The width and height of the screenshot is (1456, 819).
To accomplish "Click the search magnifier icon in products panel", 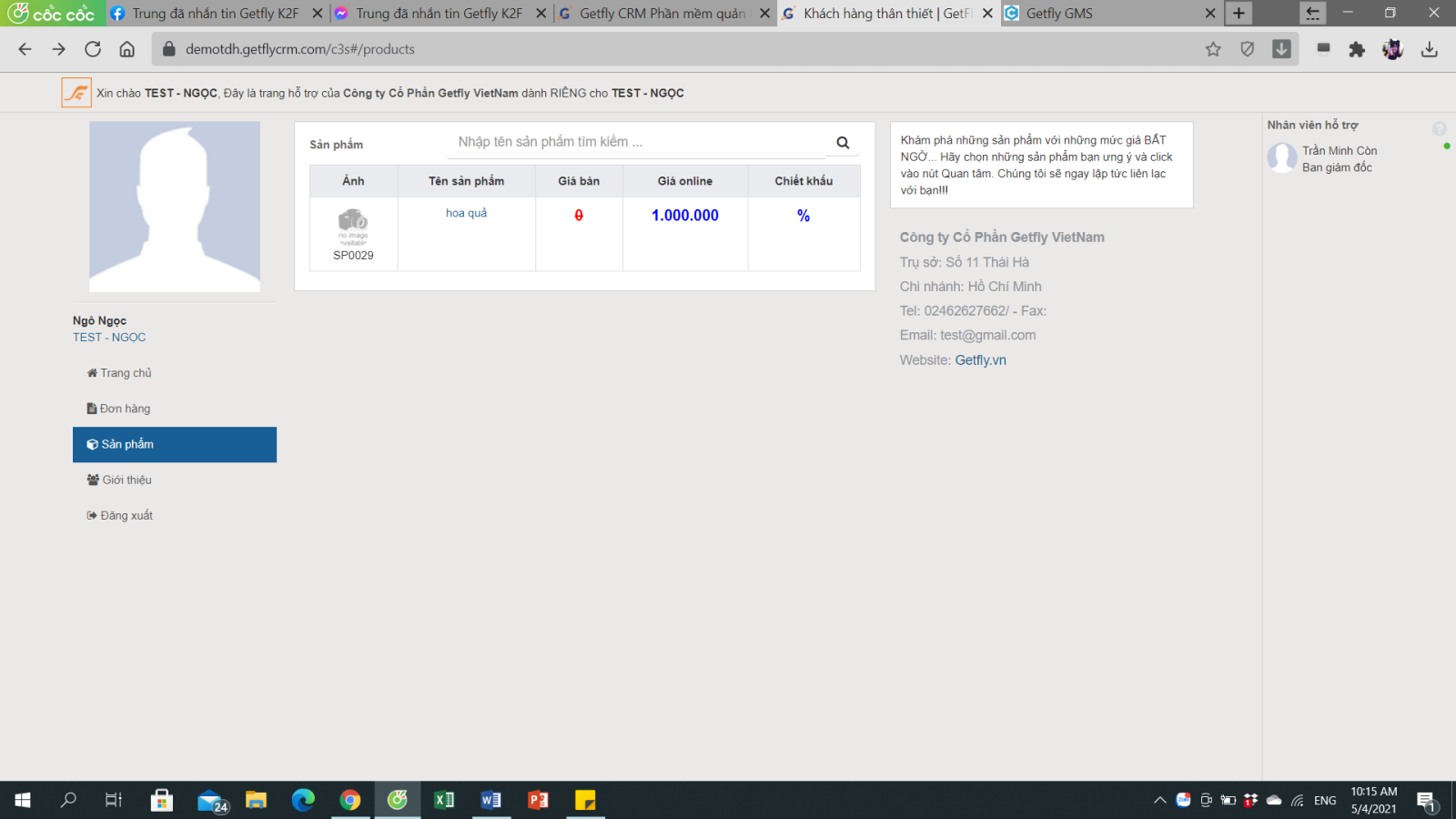I will (x=843, y=143).
